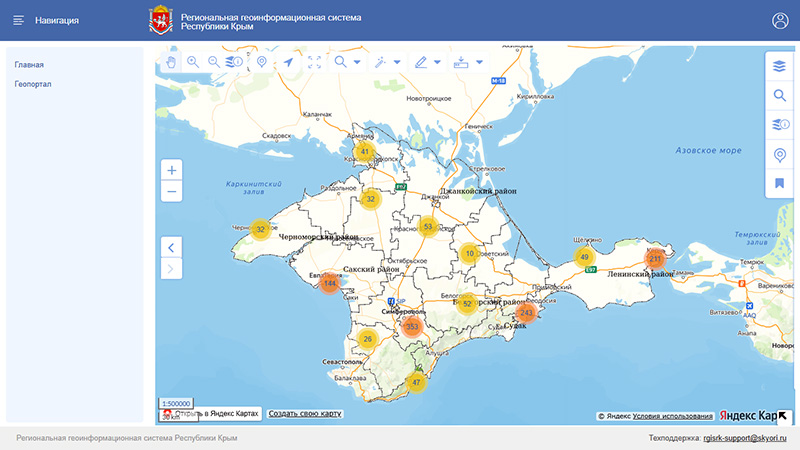Screen dimensions: 800x450
Task: Open the search tool dropdown arrow
Action: point(357,62)
